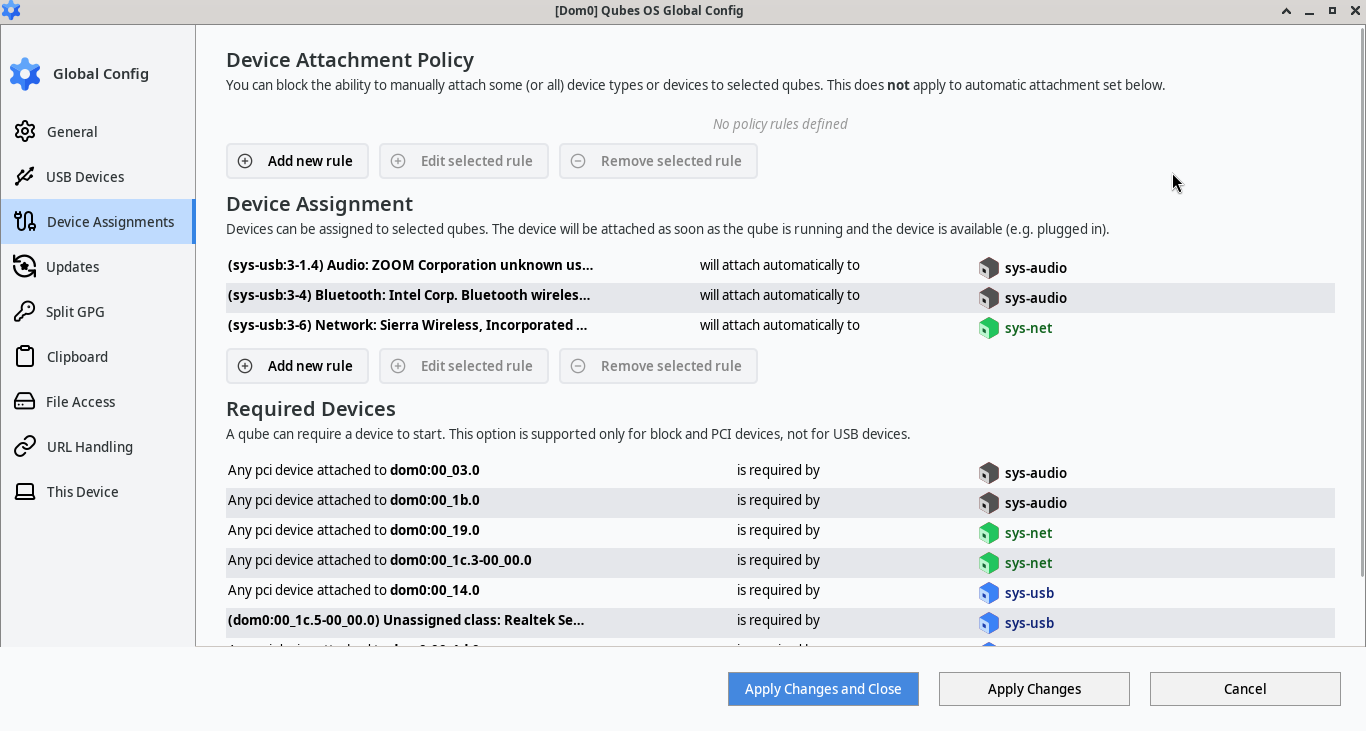Open General settings via the gear icon
Screen dimensions: 1366x731
click(24, 131)
